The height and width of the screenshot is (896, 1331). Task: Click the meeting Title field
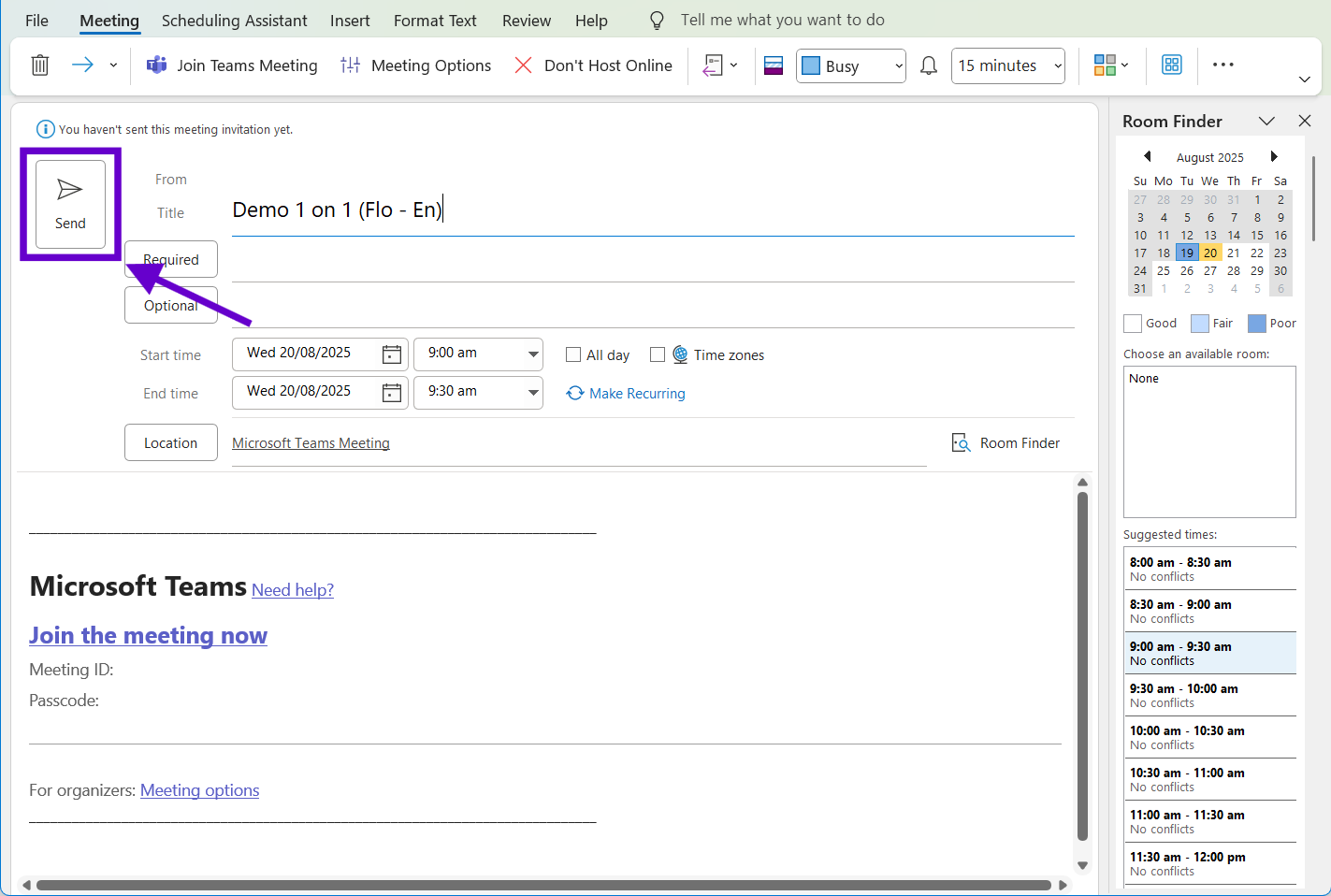click(x=653, y=210)
